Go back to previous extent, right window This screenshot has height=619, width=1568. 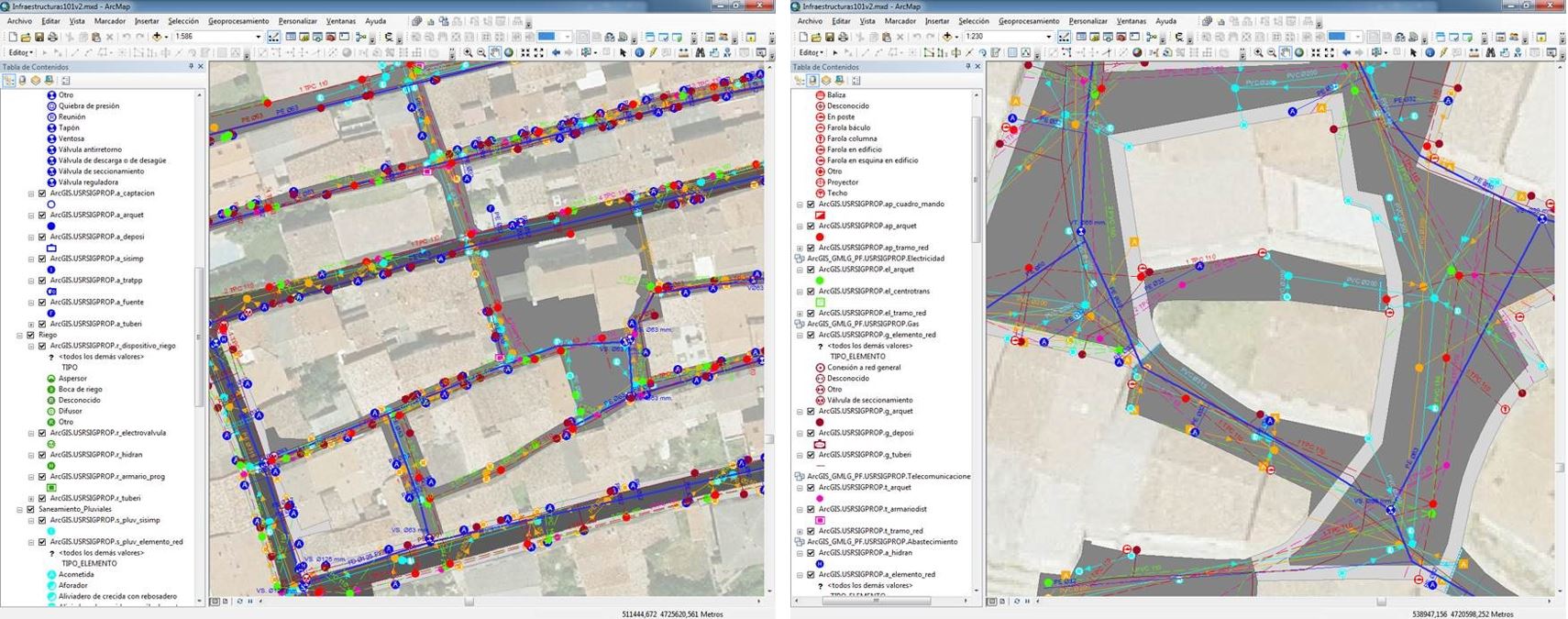pyautogui.click(x=1346, y=52)
